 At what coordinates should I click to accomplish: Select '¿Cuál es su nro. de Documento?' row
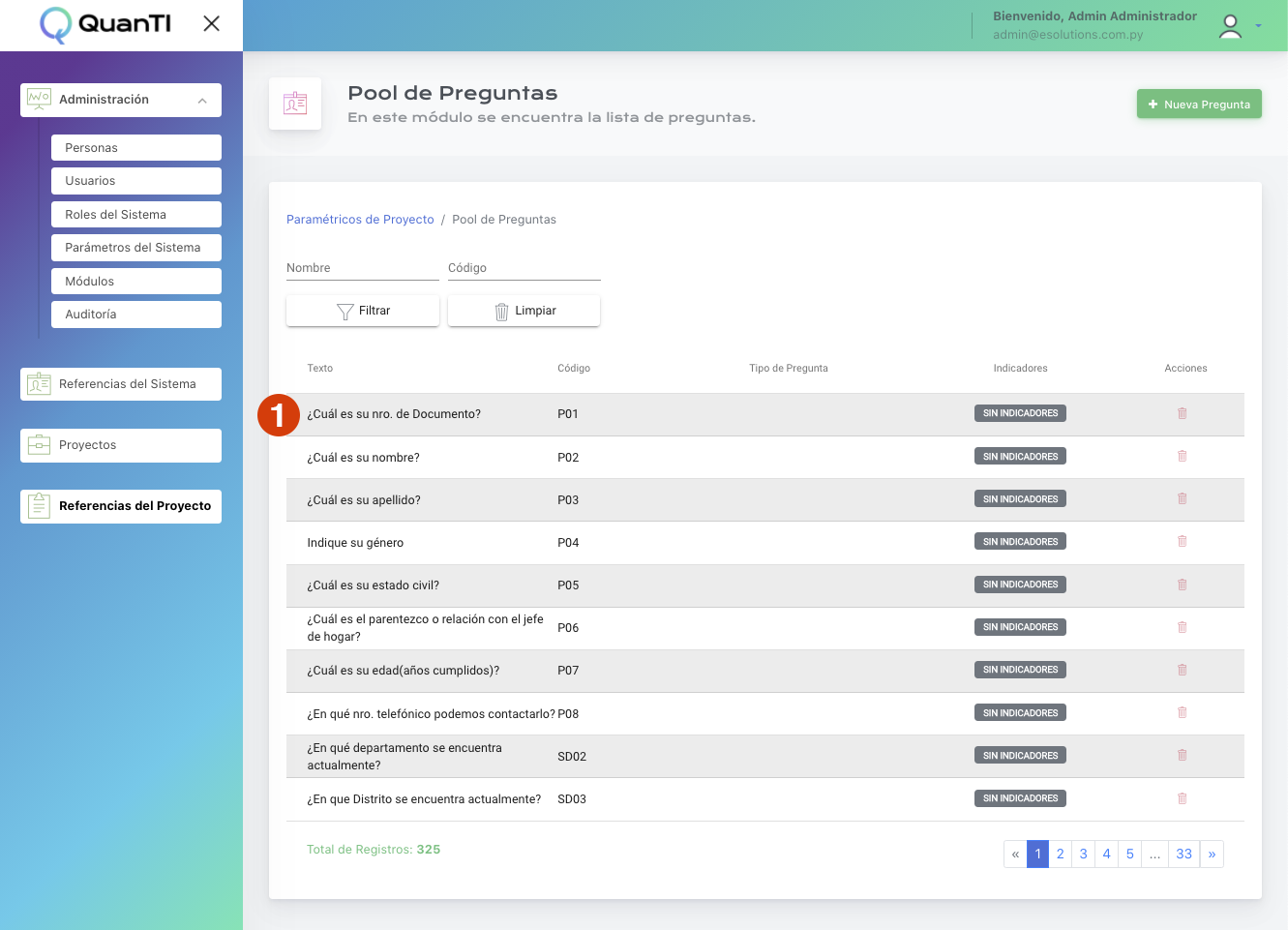[x=765, y=414]
